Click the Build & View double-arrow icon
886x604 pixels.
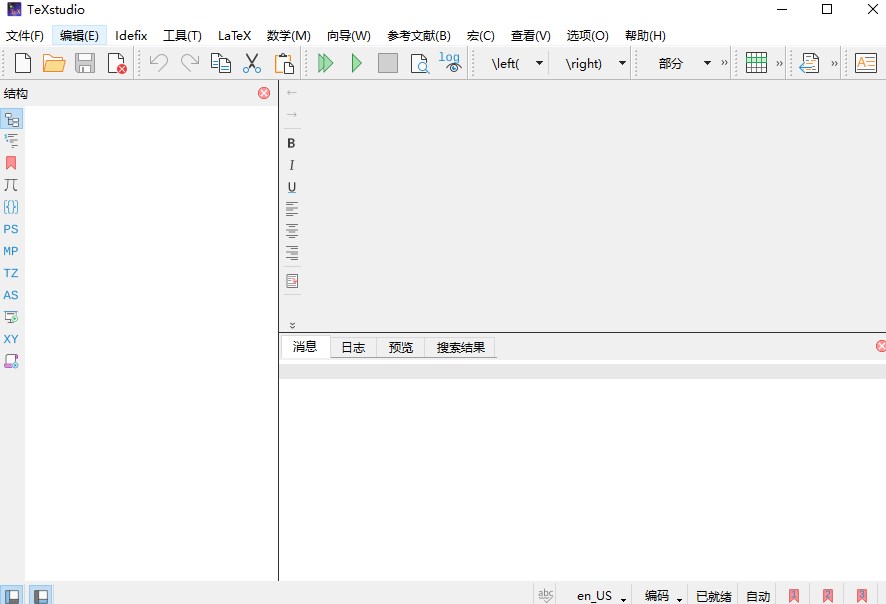pyautogui.click(x=325, y=63)
